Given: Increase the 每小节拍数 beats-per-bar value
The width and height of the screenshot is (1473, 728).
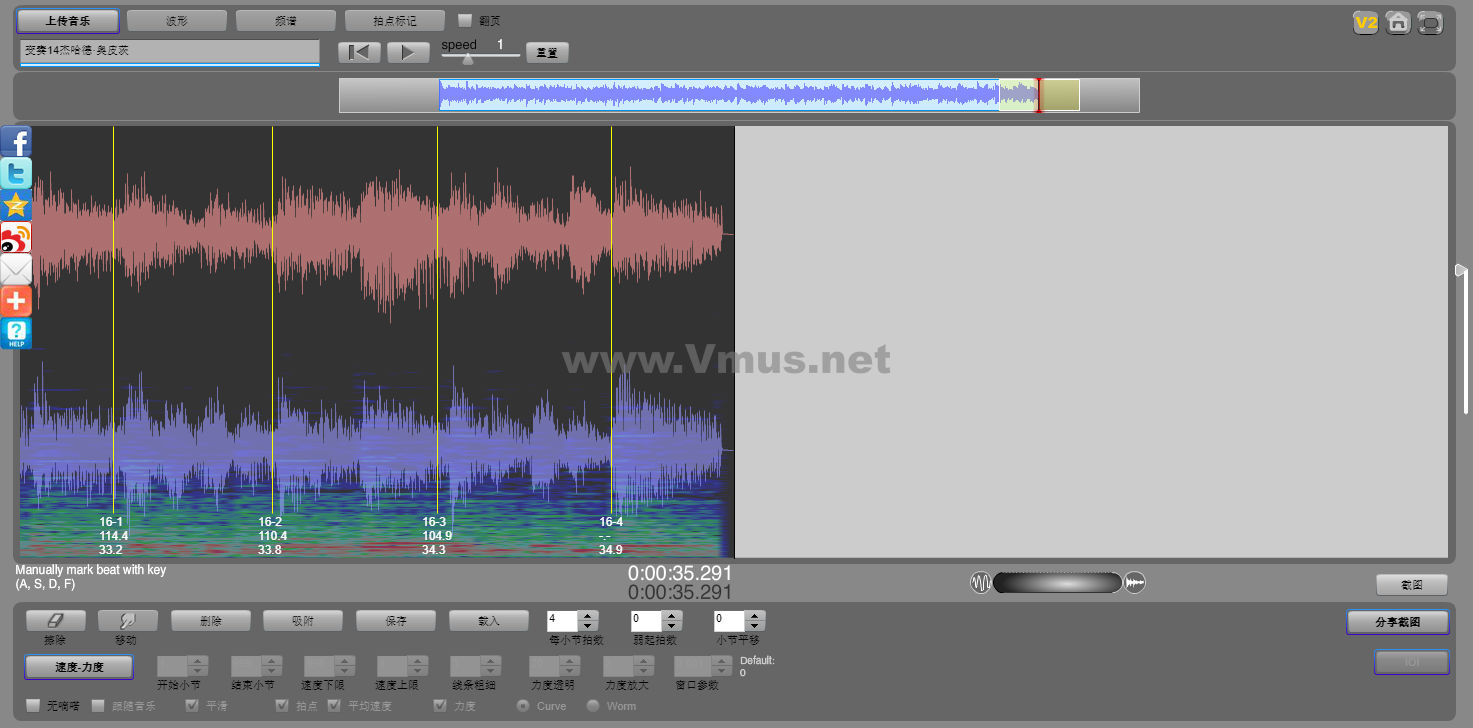Looking at the screenshot, I should [x=588, y=616].
